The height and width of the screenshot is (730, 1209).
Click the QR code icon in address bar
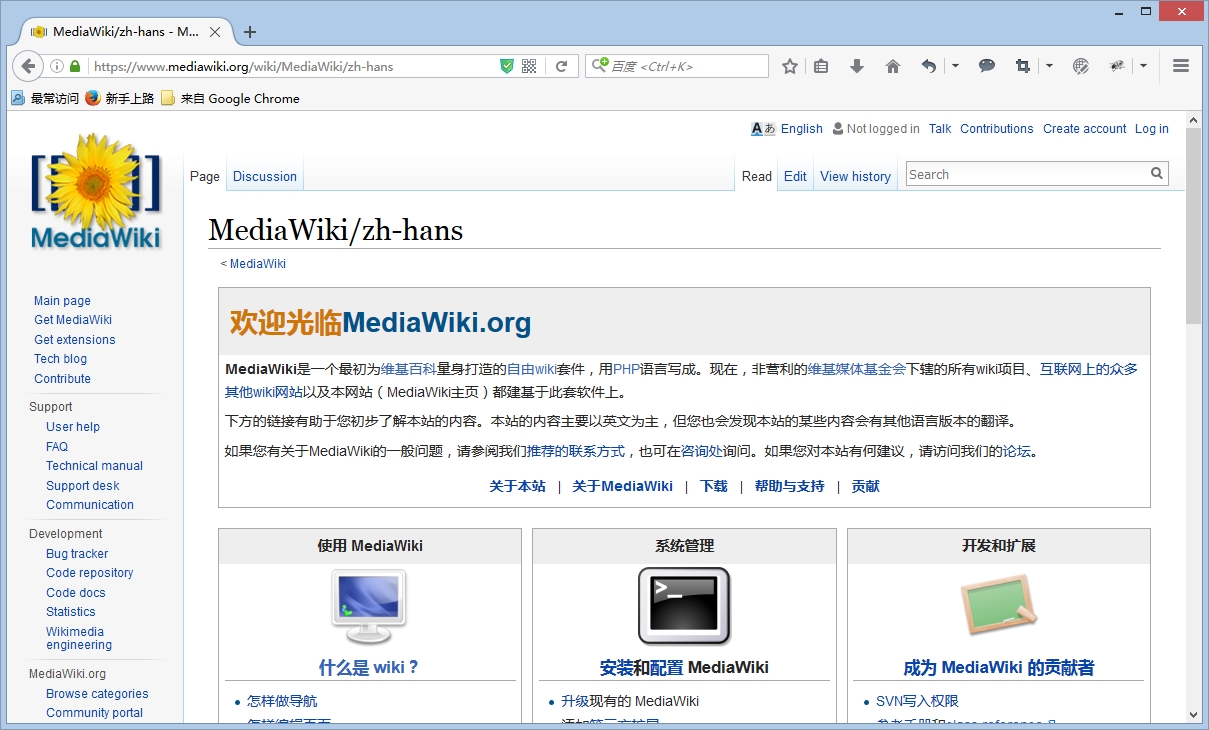[530, 66]
